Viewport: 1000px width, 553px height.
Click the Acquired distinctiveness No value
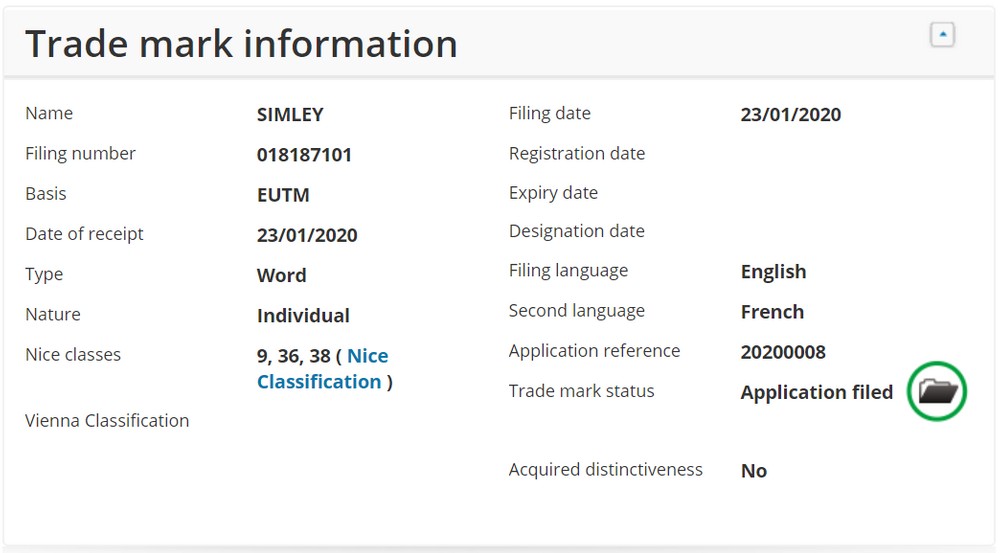(754, 471)
